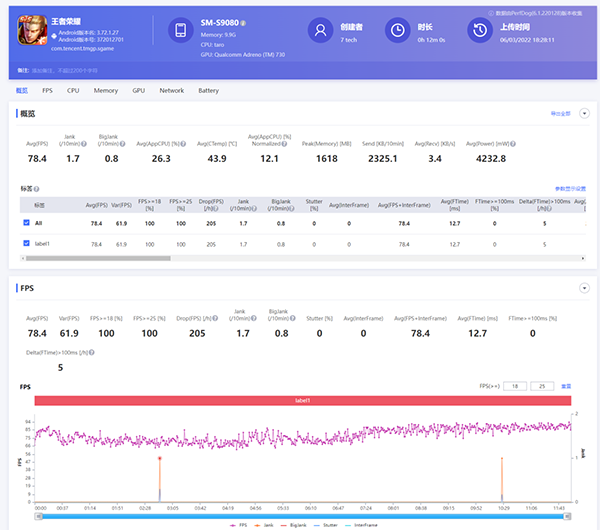Click the SM-S9080 phone device icon

(x=179, y=31)
